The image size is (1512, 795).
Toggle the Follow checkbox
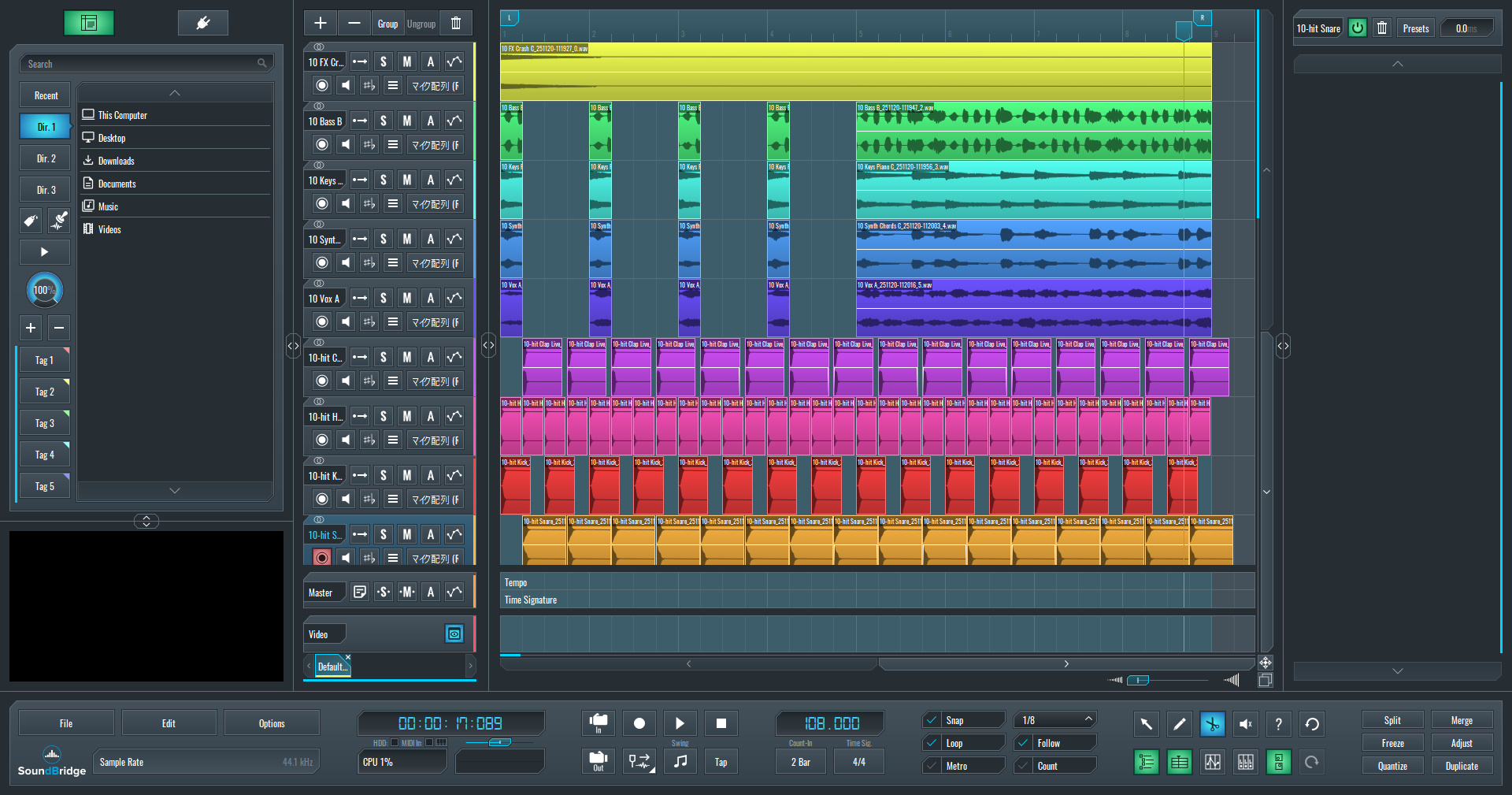pos(1023,743)
